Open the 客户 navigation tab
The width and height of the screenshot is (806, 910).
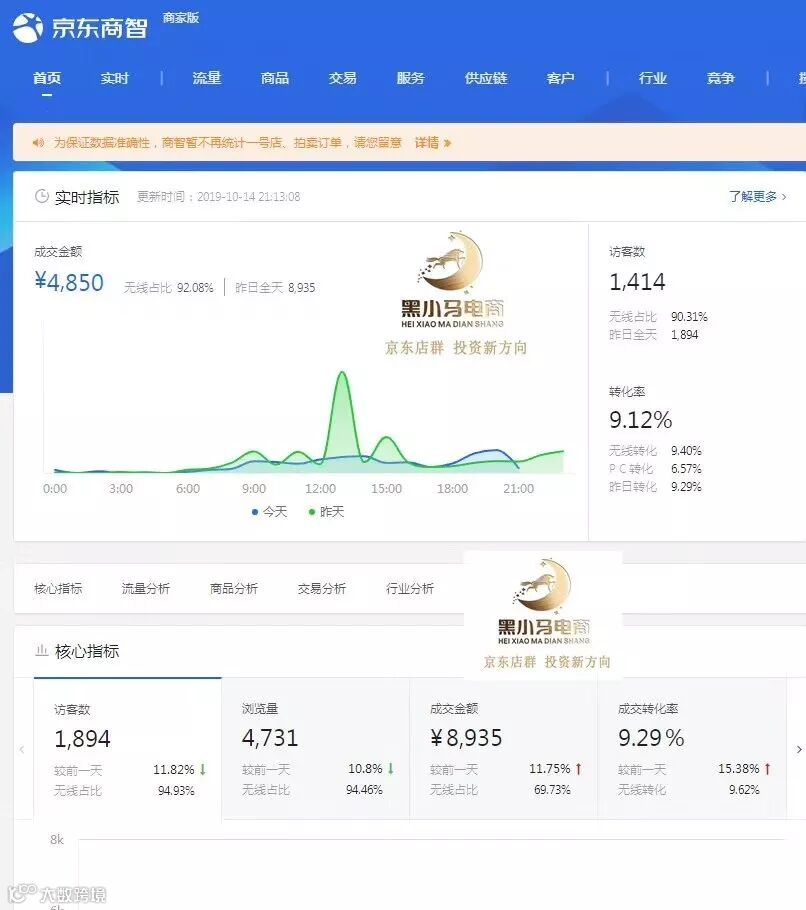coord(561,78)
